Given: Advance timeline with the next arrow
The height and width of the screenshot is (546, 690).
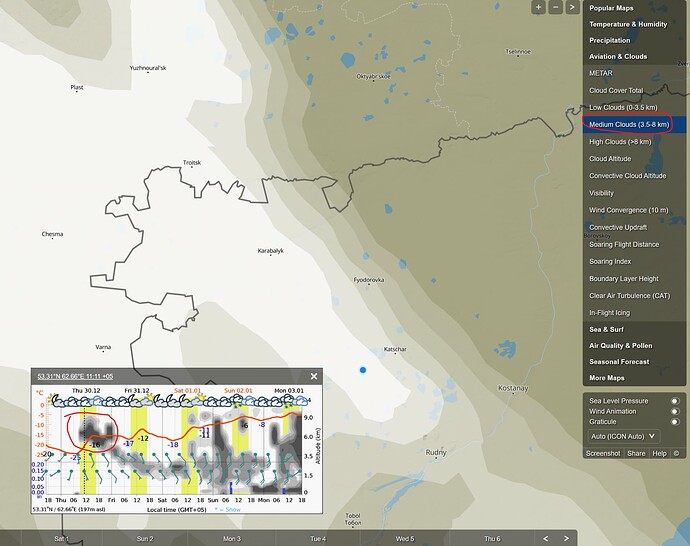Looking at the screenshot, I should click(566, 538).
